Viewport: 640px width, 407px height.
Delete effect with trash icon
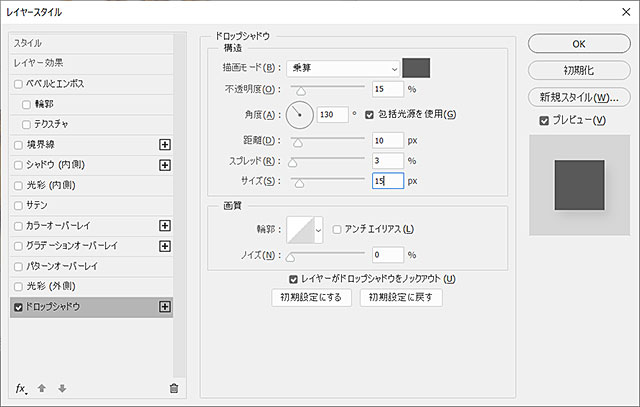pos(174,388)
